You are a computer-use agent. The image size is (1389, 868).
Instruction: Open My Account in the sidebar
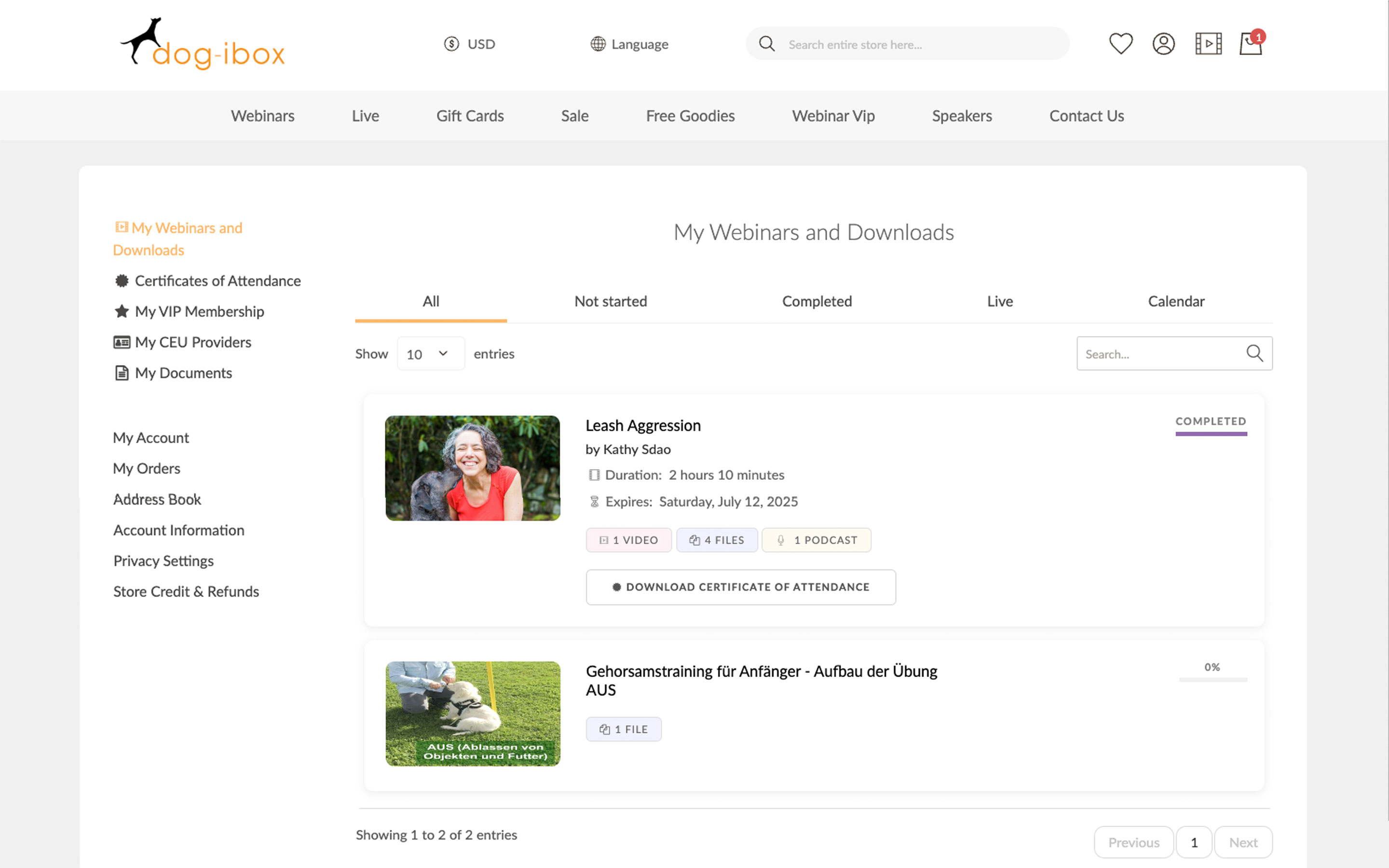(151, 437)
